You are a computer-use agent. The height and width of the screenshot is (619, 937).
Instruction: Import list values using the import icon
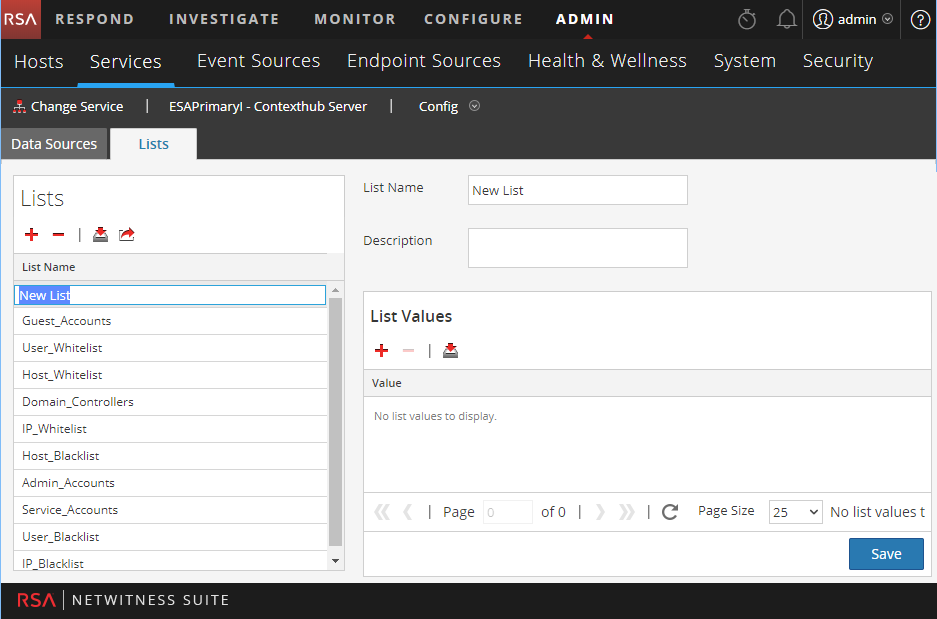[x=450, y=351]
